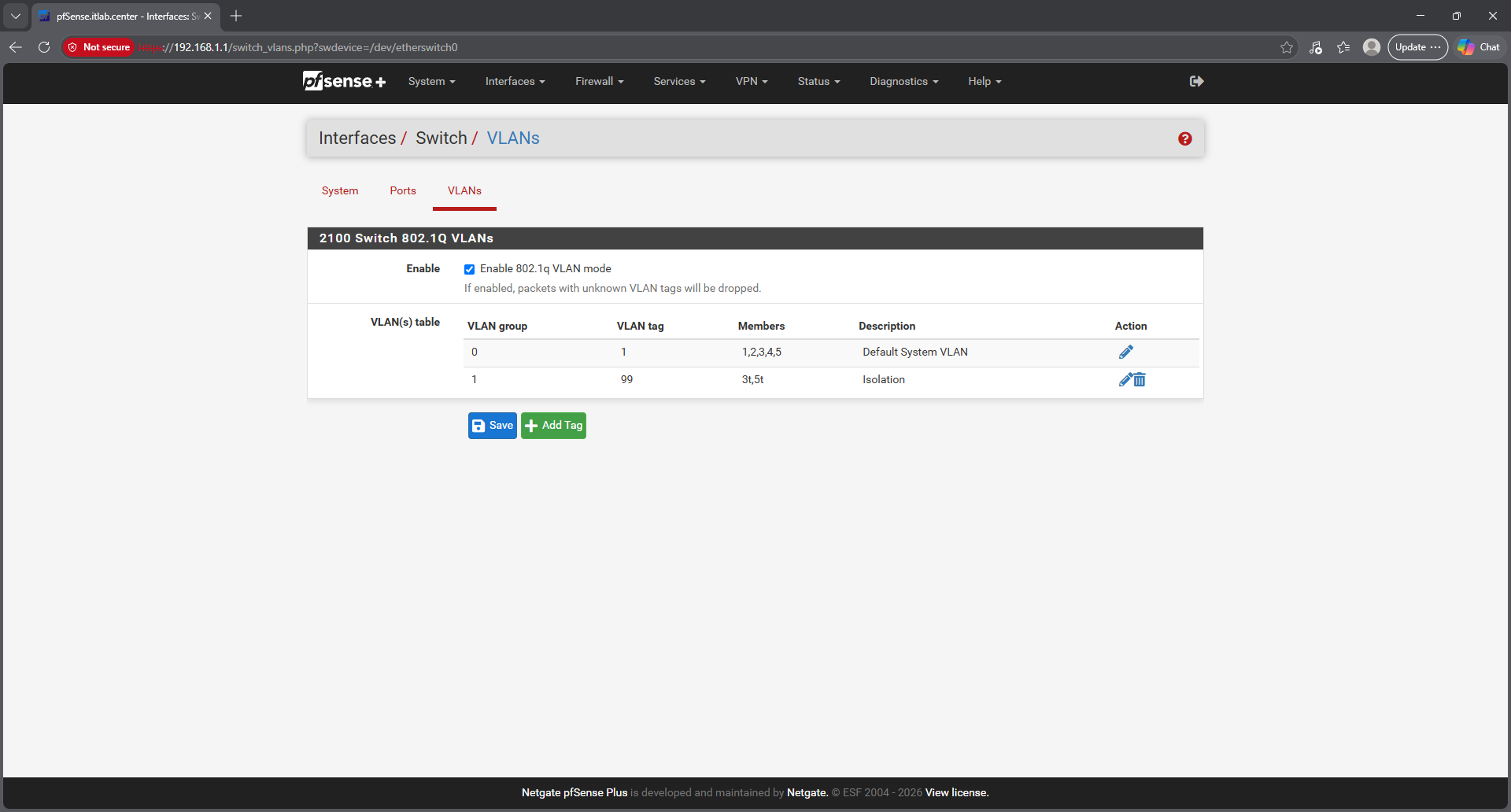Click VLAN tag 99 cell
This screenshot has width=1511, height=812.
626,380
